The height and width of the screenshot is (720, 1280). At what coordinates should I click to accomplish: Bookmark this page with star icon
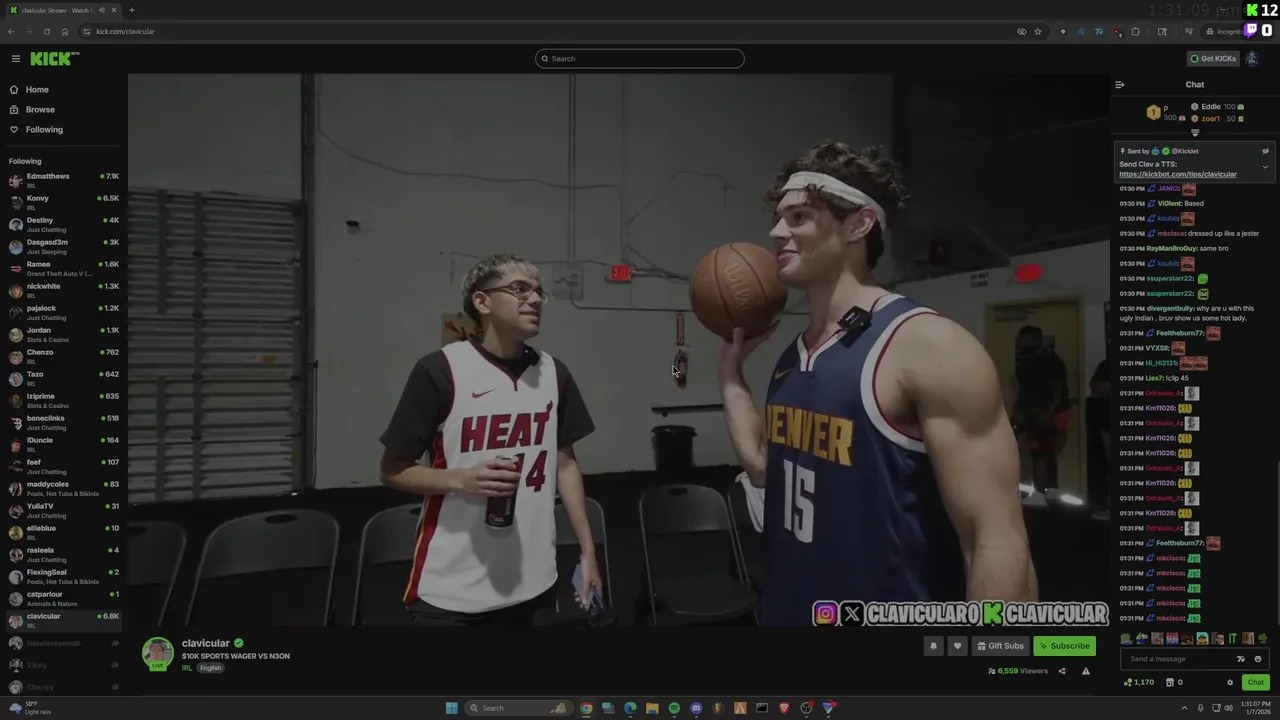(1038, 31)
